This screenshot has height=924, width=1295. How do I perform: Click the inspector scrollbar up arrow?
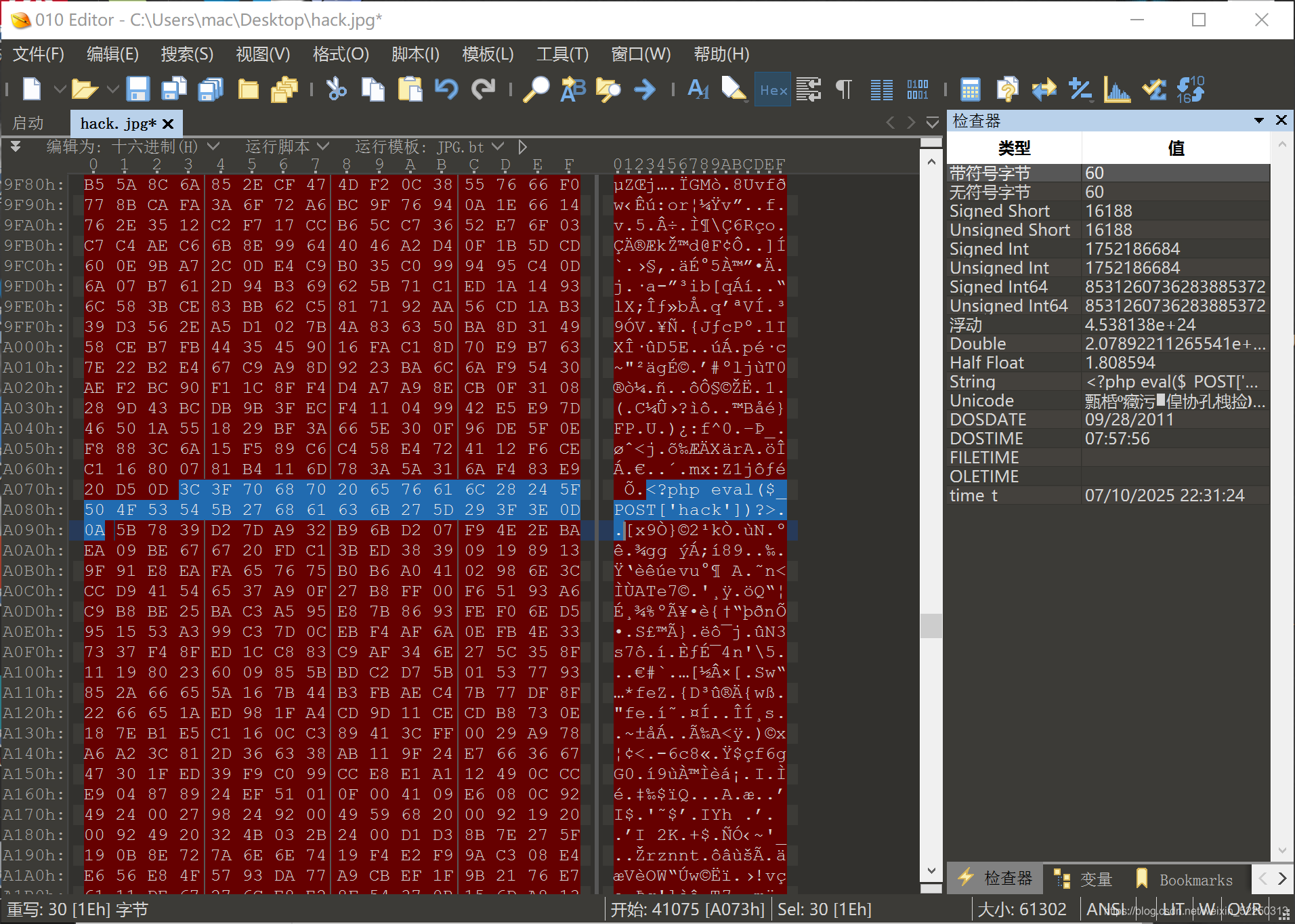click(x=1281, y=144)
